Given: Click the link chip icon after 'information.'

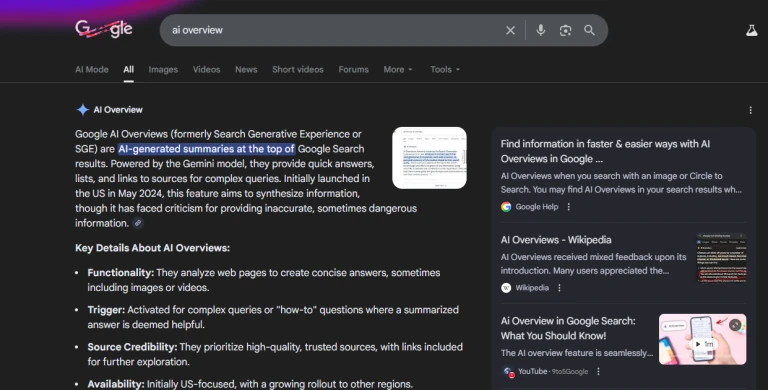Looking at the screenshot, I should [138, 223].
